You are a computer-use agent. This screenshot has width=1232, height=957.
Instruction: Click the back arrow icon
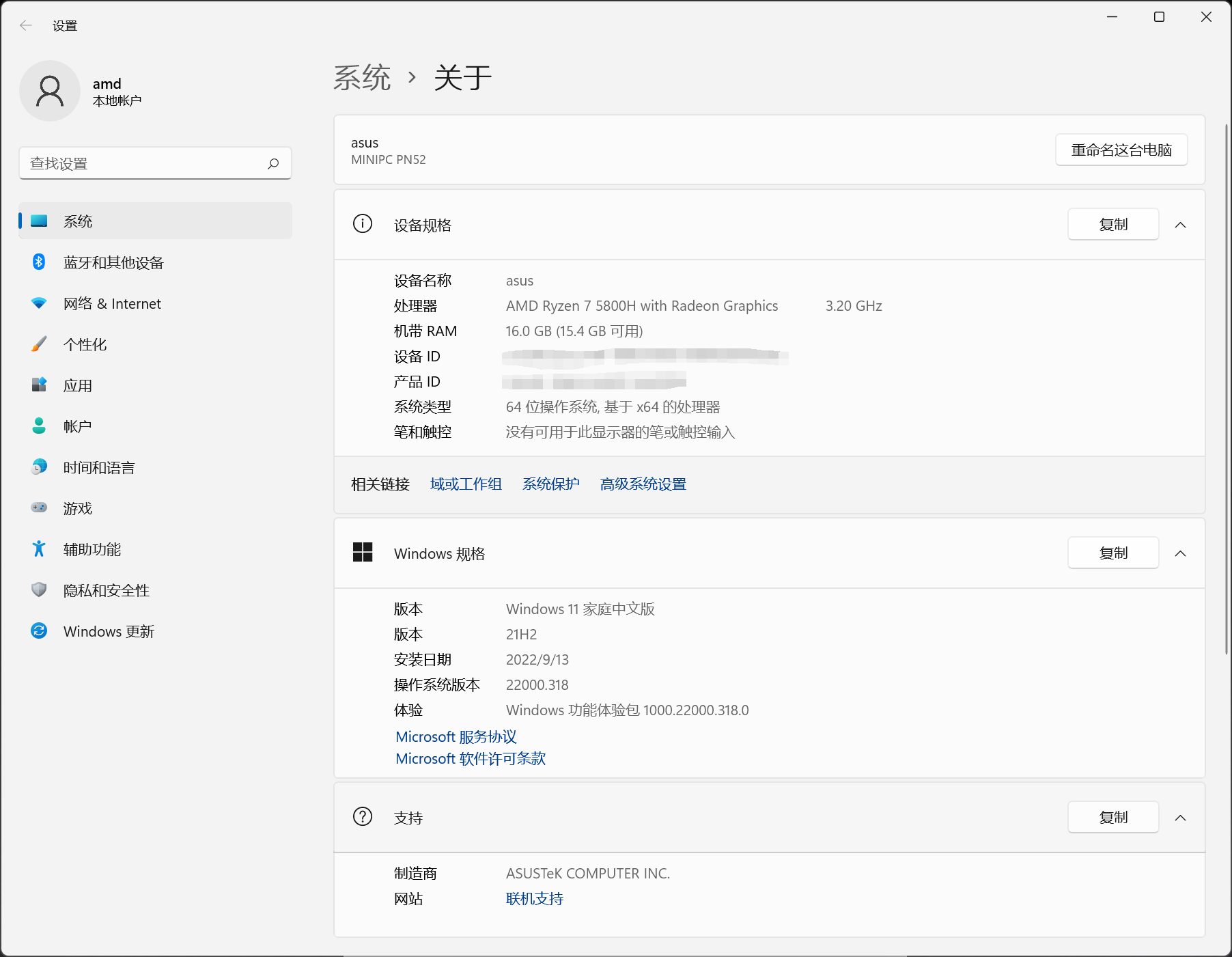(26, 25)
